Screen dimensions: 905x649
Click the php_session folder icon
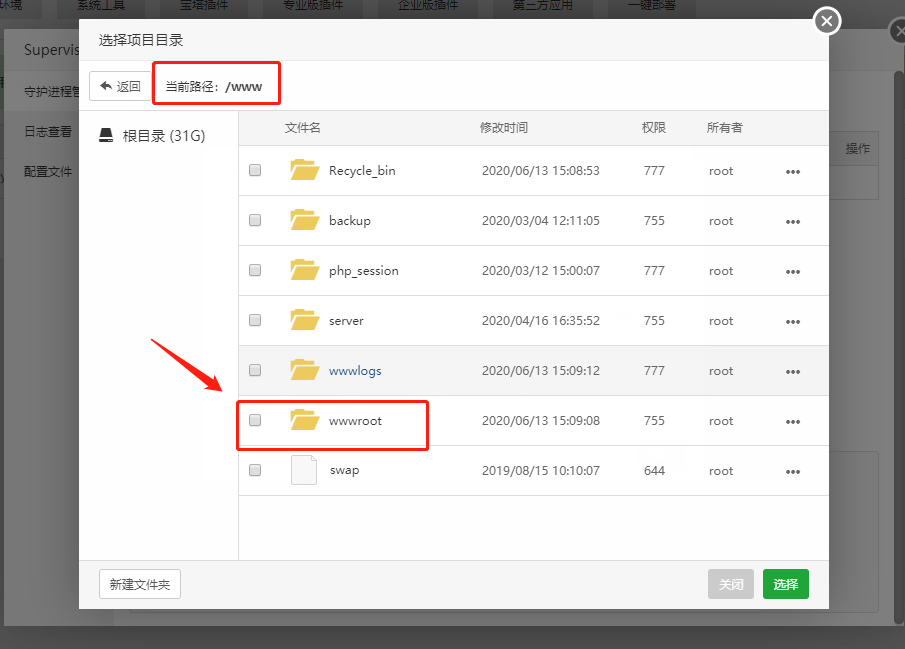(305, 270)
